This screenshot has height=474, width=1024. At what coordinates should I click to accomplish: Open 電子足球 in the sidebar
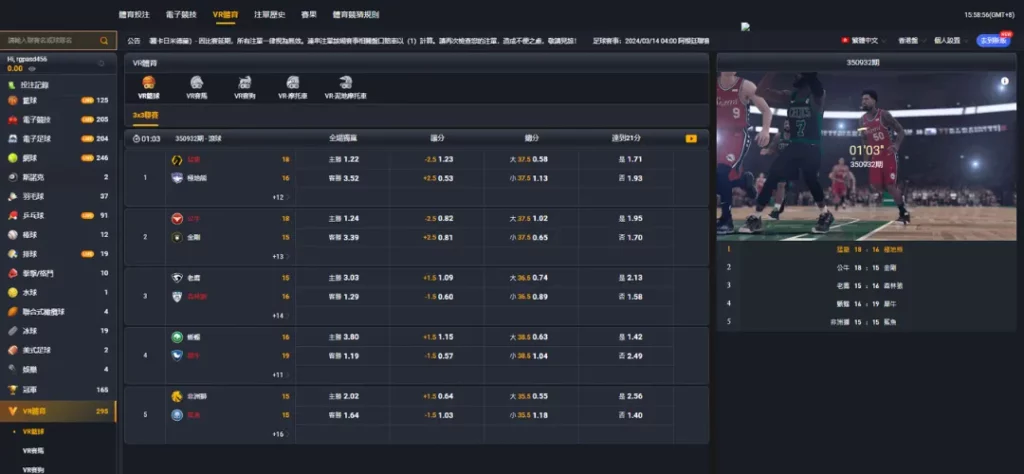(x=58, y=138)
